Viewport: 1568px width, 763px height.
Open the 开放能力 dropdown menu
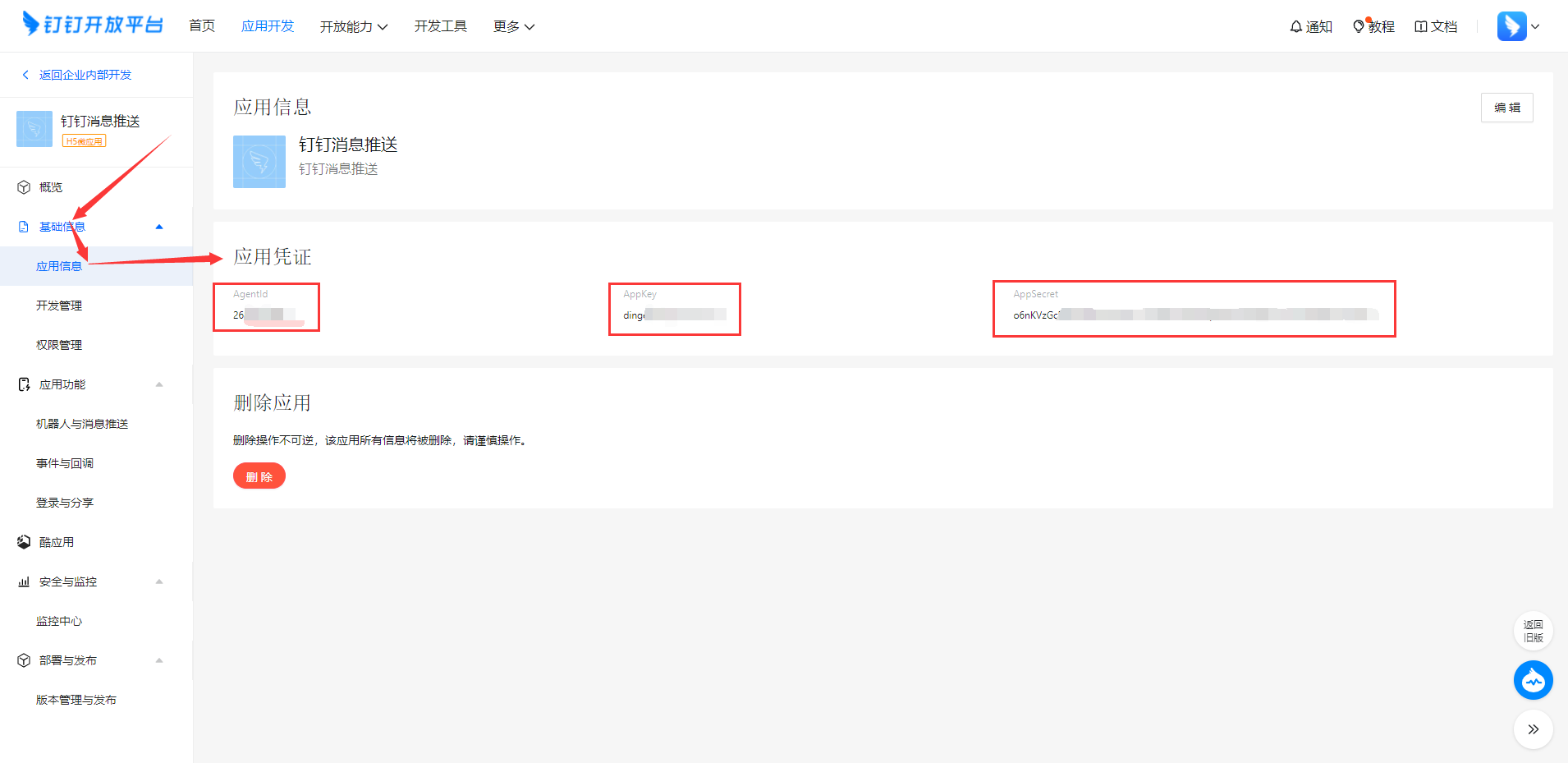coord(354,26)
